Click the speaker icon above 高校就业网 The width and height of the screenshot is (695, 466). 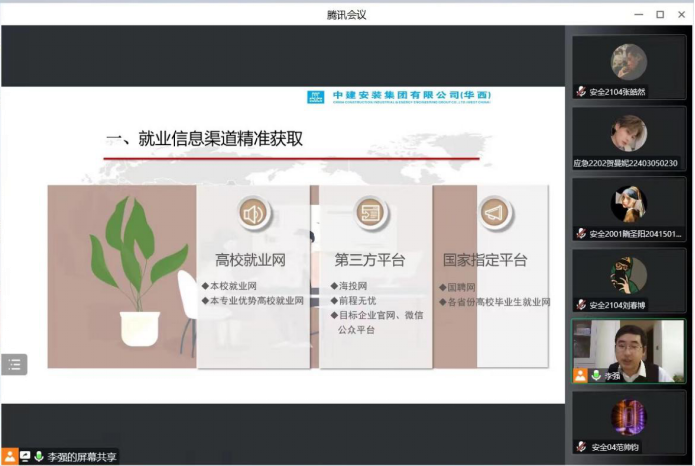251,213
